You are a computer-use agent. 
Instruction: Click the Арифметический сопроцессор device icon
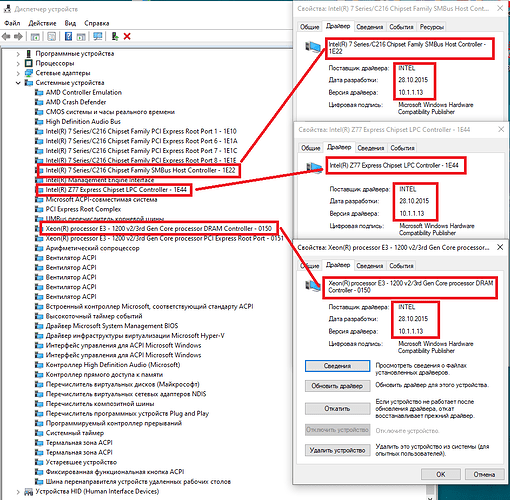click(x=39, y=248)
